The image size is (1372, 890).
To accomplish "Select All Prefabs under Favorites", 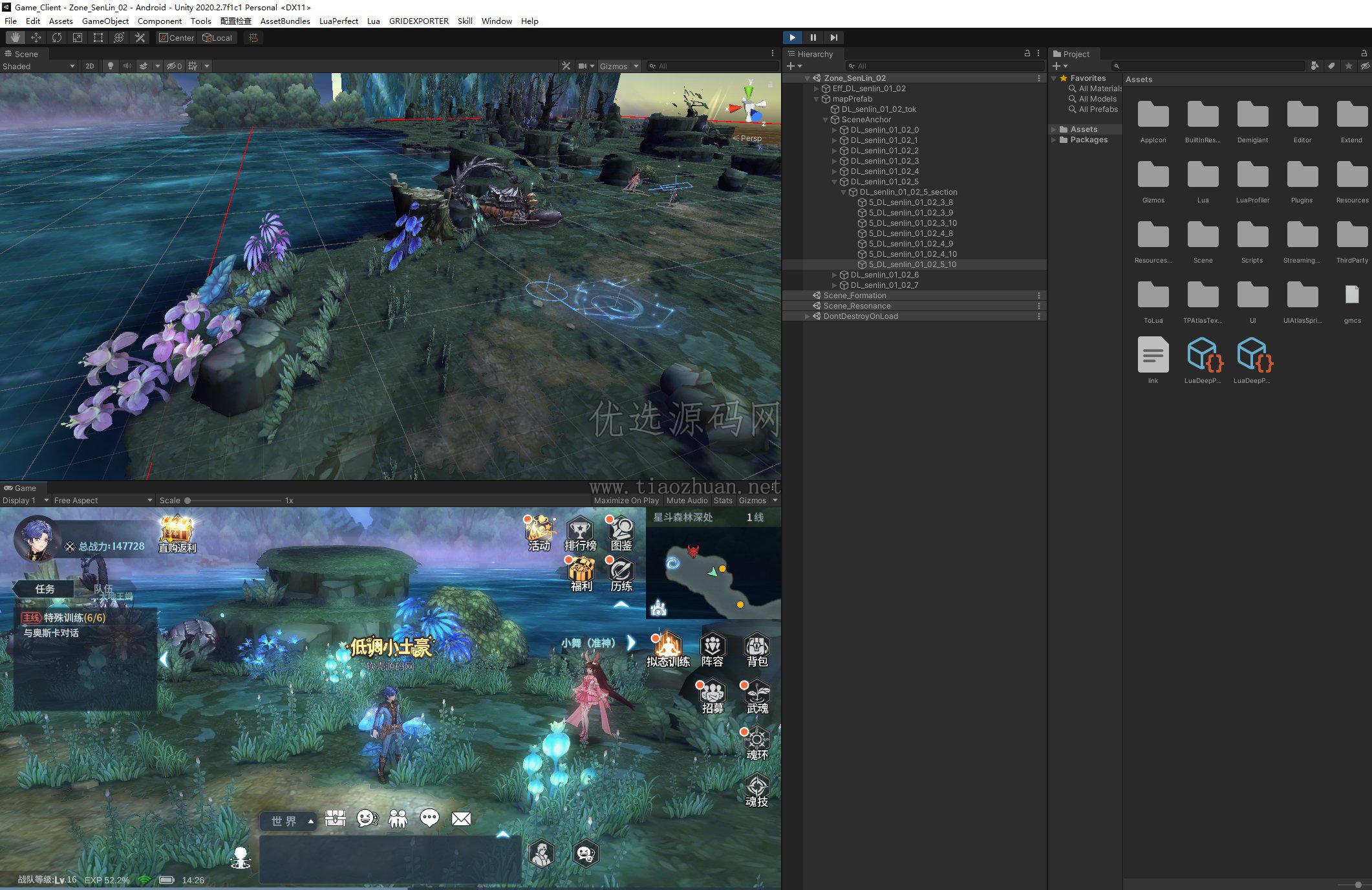I will tap(1098, 109).
